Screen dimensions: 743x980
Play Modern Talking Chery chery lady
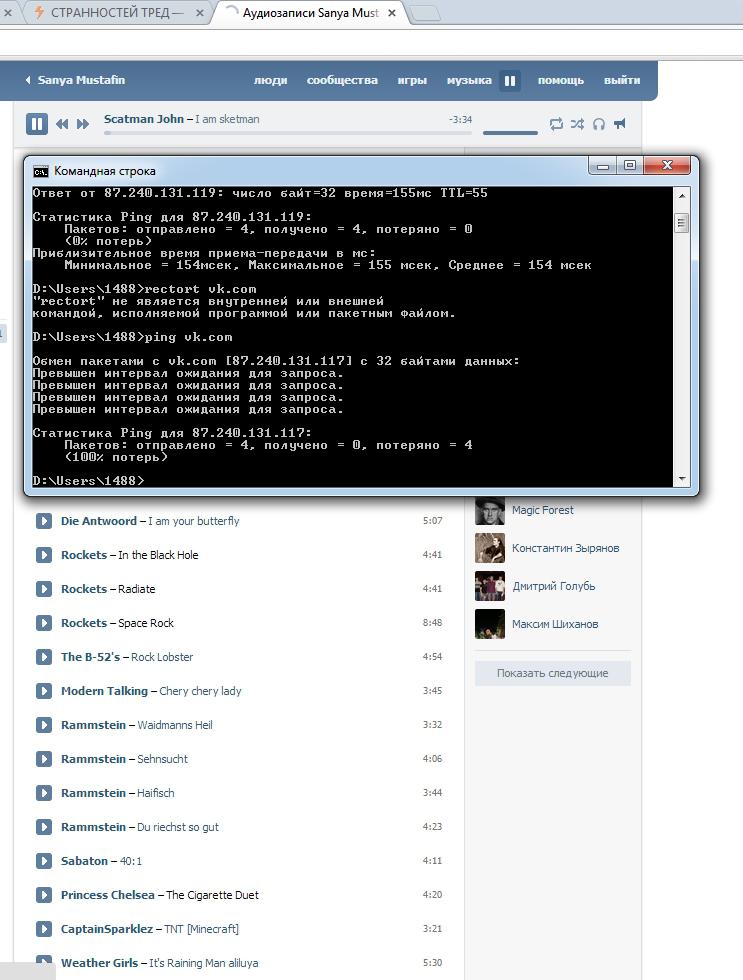[44, 691]
